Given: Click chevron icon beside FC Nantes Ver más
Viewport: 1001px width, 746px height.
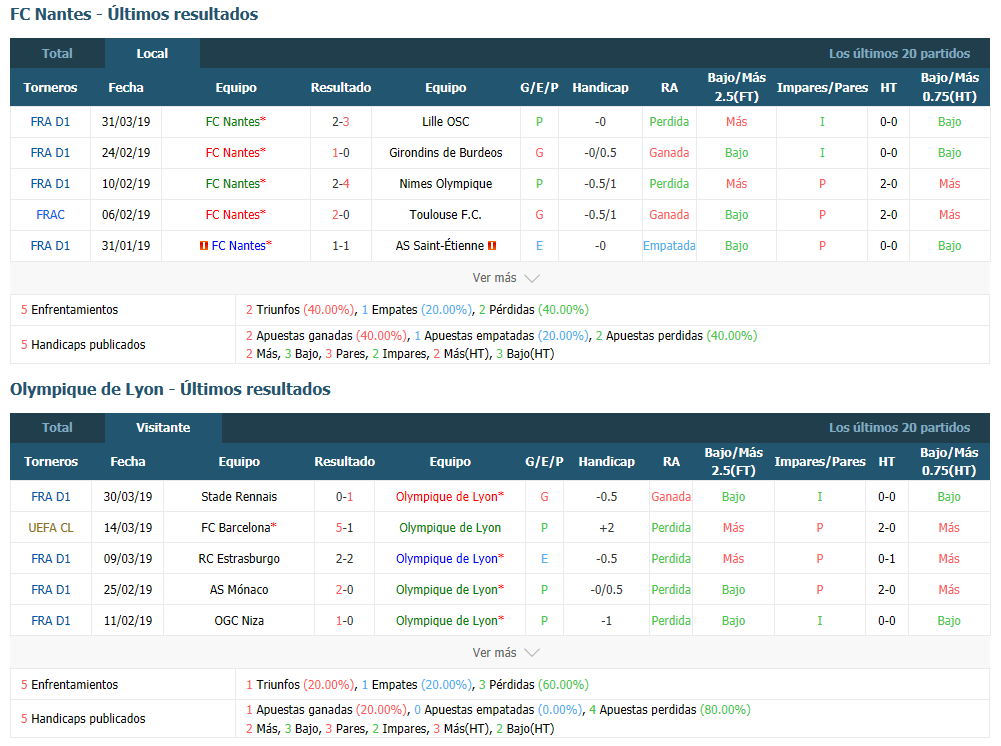Looking at the screenshot, I should tap(532, 278).
